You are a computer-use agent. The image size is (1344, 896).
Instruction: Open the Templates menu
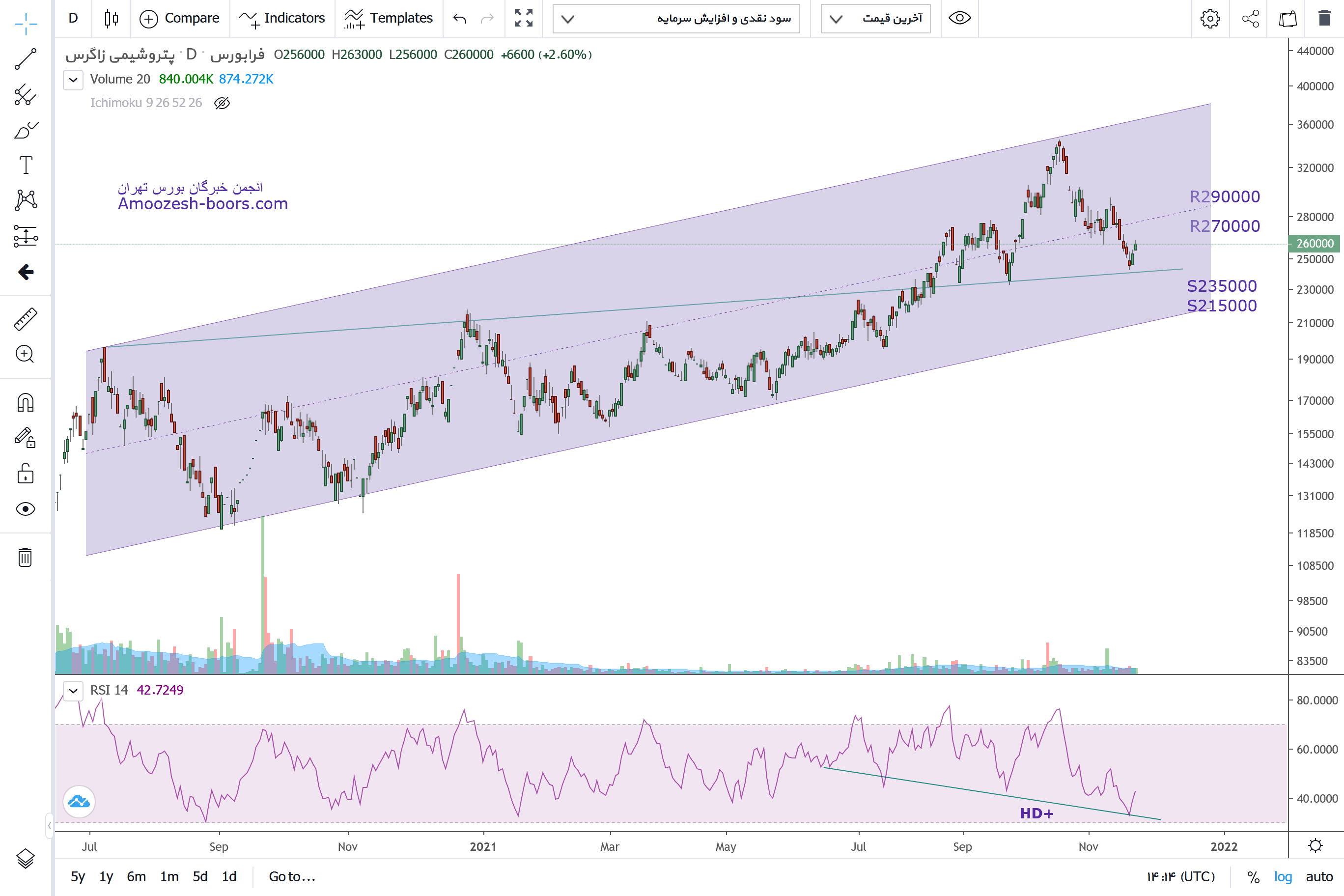(389, 18)
